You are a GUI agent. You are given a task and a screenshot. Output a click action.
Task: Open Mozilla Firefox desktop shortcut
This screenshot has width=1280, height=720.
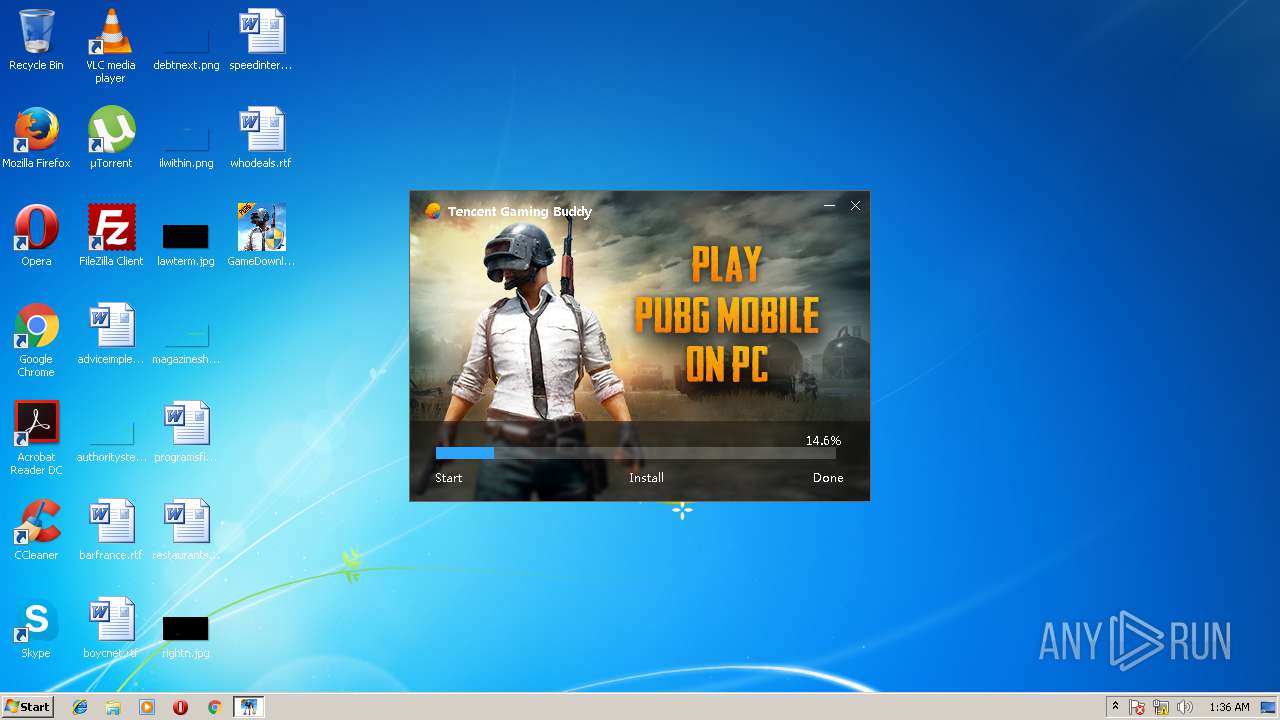[36, 138]
